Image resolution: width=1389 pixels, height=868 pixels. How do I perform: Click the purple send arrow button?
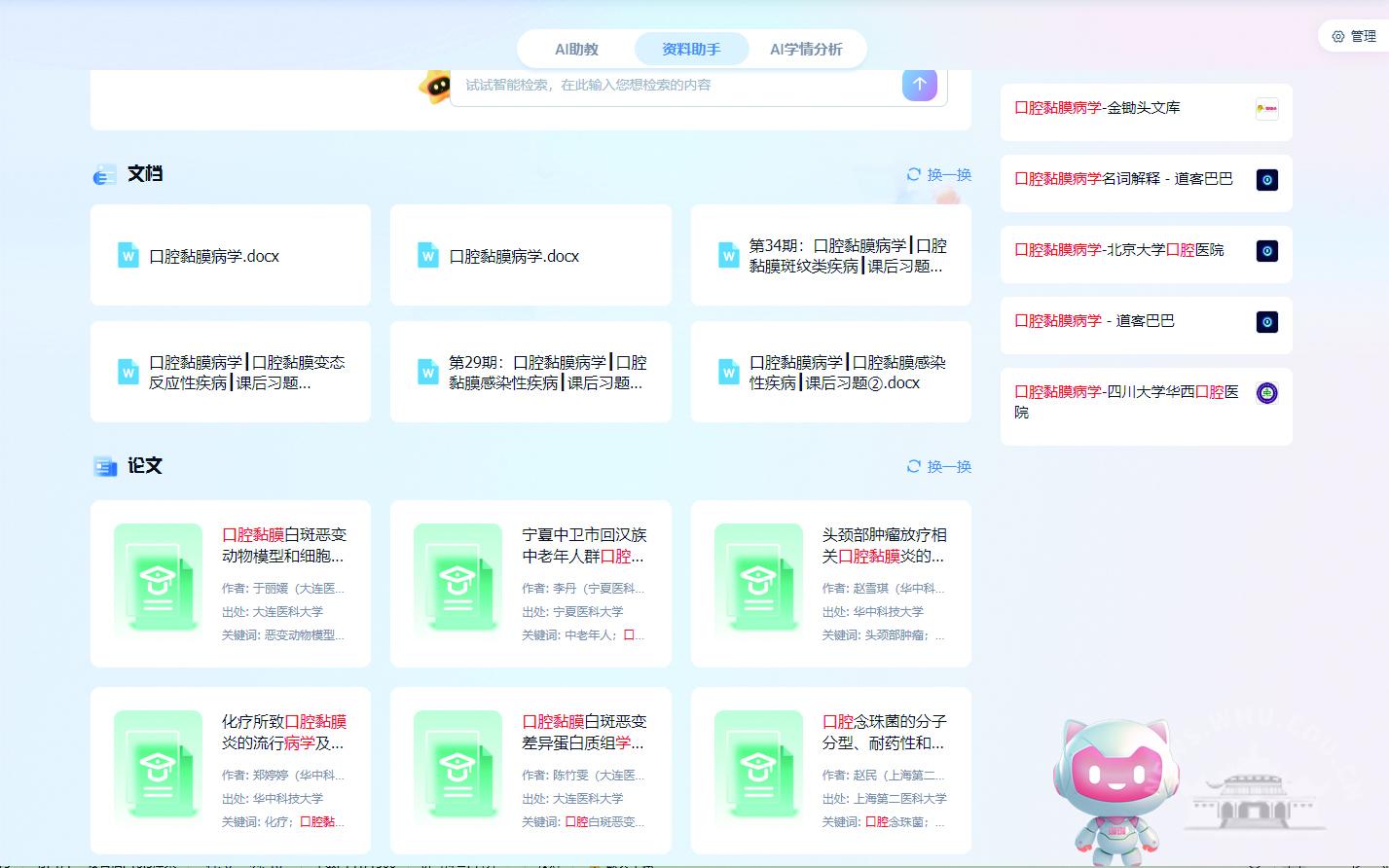919,85
